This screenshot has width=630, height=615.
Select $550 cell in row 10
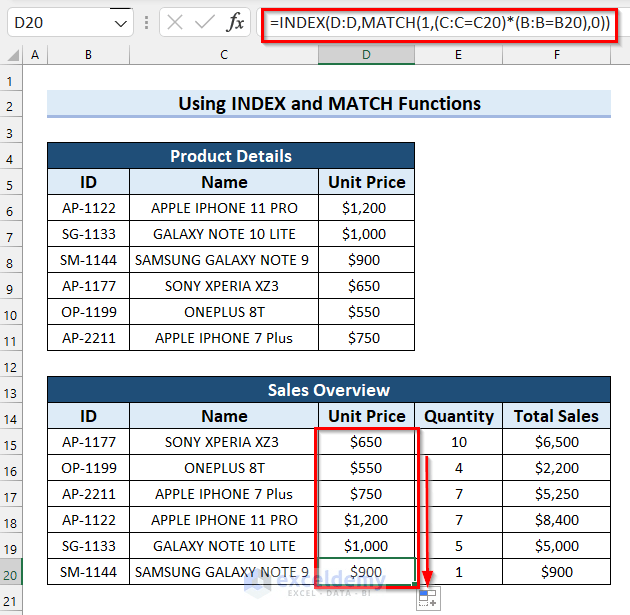point(366,312)
